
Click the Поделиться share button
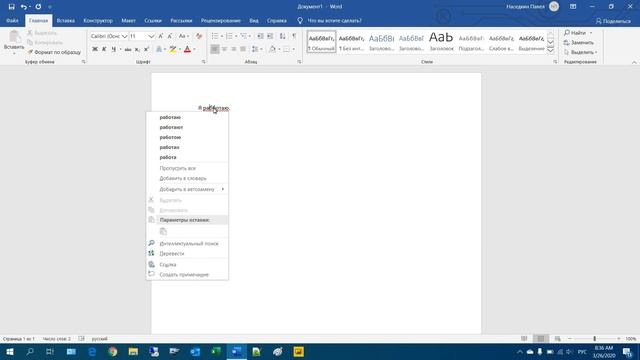pos(613,21)
